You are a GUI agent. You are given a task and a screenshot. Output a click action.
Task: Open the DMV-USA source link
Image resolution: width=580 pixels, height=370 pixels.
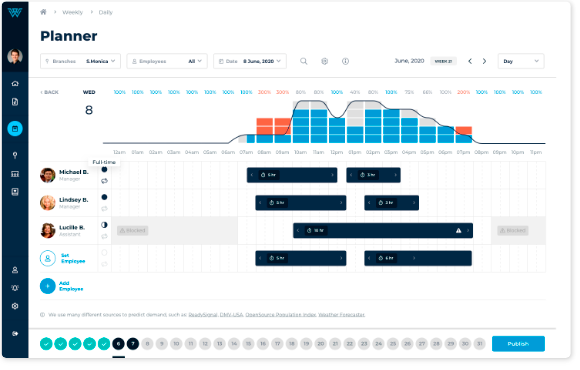[x=232, y=315]
